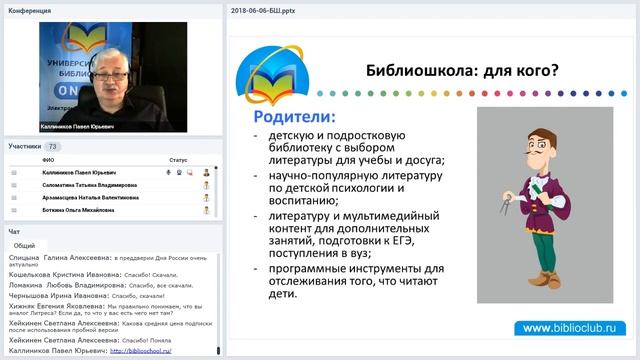Sort participants by ФИО column header
Viewport: 640px width, 360px height.
pyautogui.click(x=48, y=160)
